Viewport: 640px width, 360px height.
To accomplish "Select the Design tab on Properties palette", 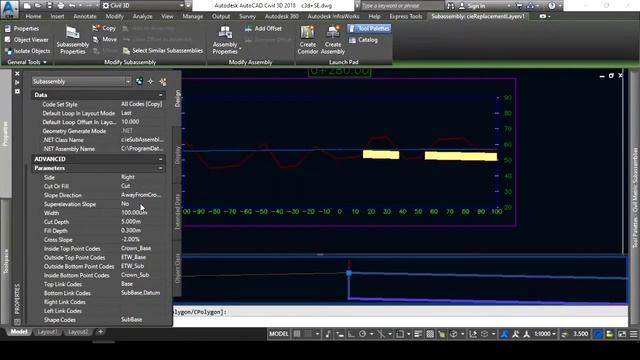I will 177,98.
